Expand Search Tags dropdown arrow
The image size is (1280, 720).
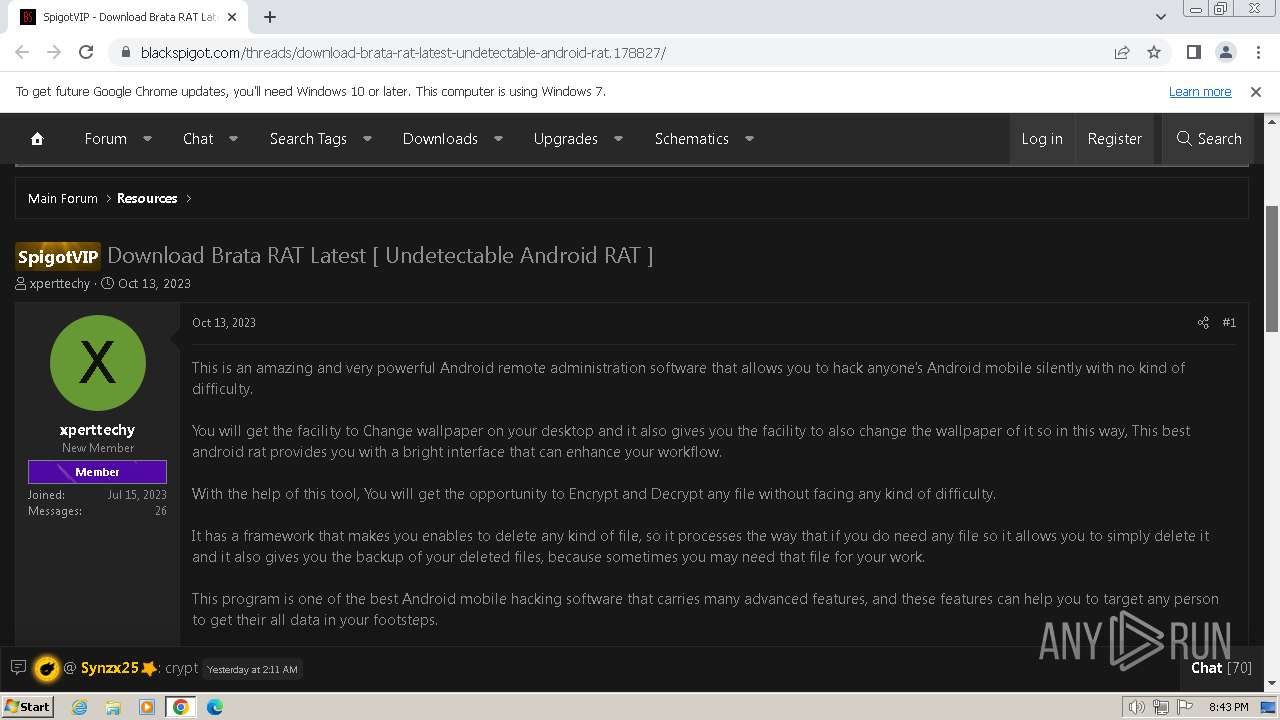point(367,139)
